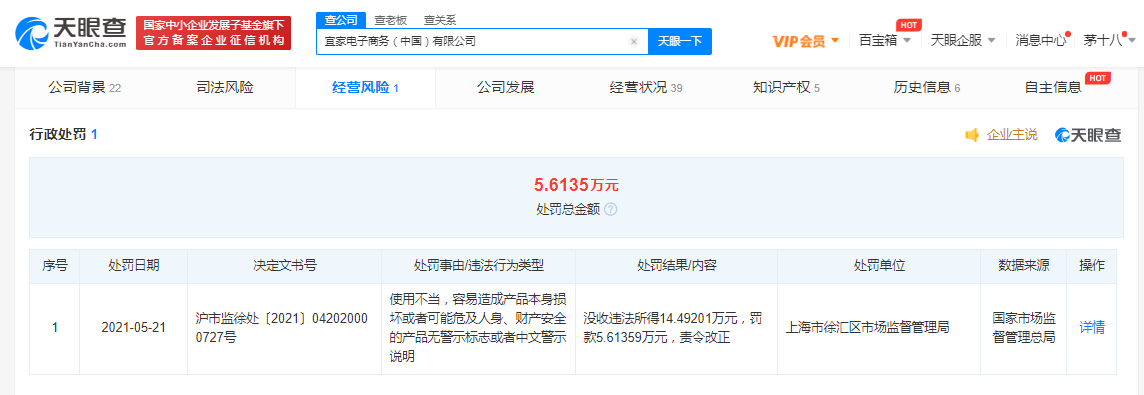Image resolution: width=1144 pixels, height=395 pixels.
Task: Click the penalty date 2021-05-21 cell
Action: tap(134, 329)
